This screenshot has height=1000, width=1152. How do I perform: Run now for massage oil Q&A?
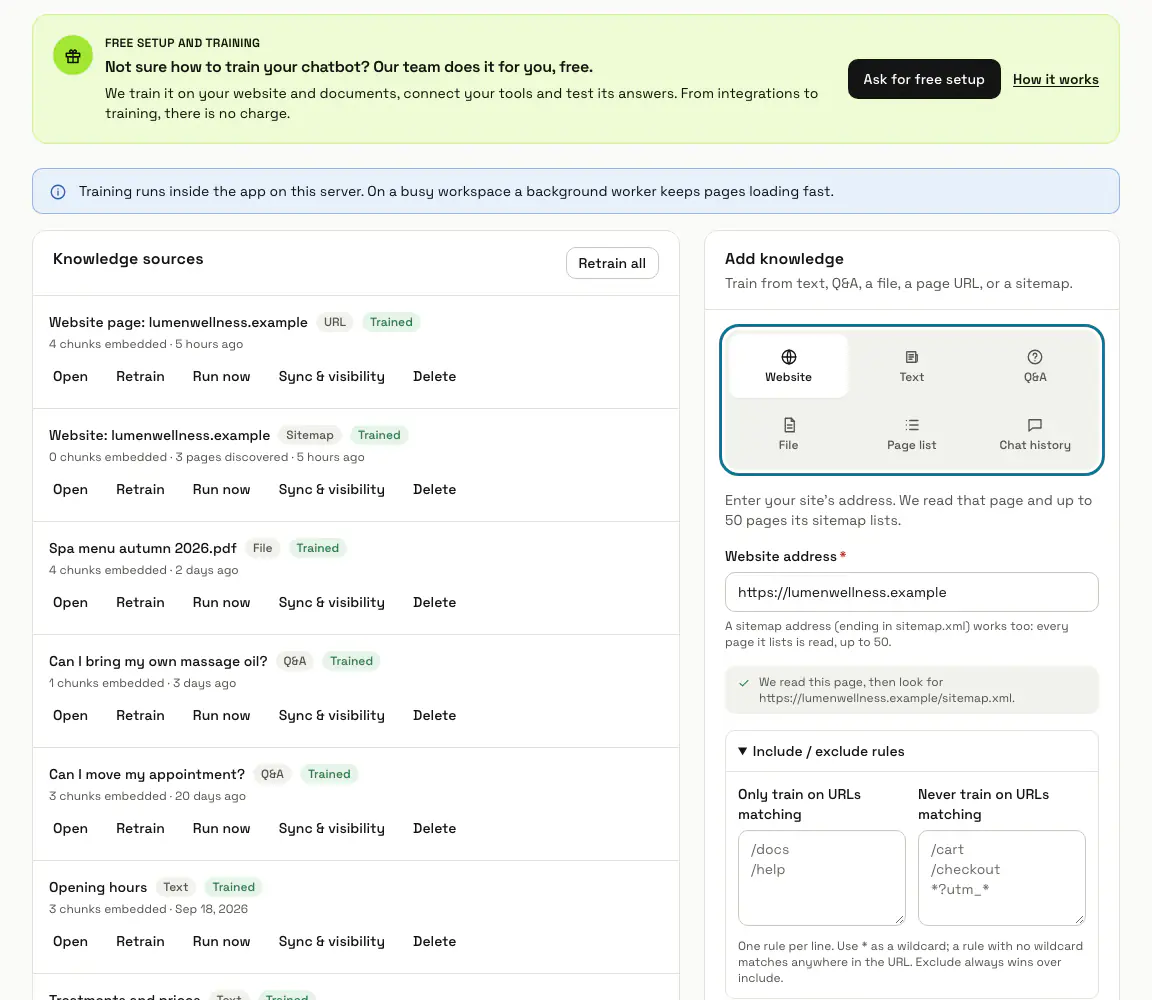(x=221, y=716)
